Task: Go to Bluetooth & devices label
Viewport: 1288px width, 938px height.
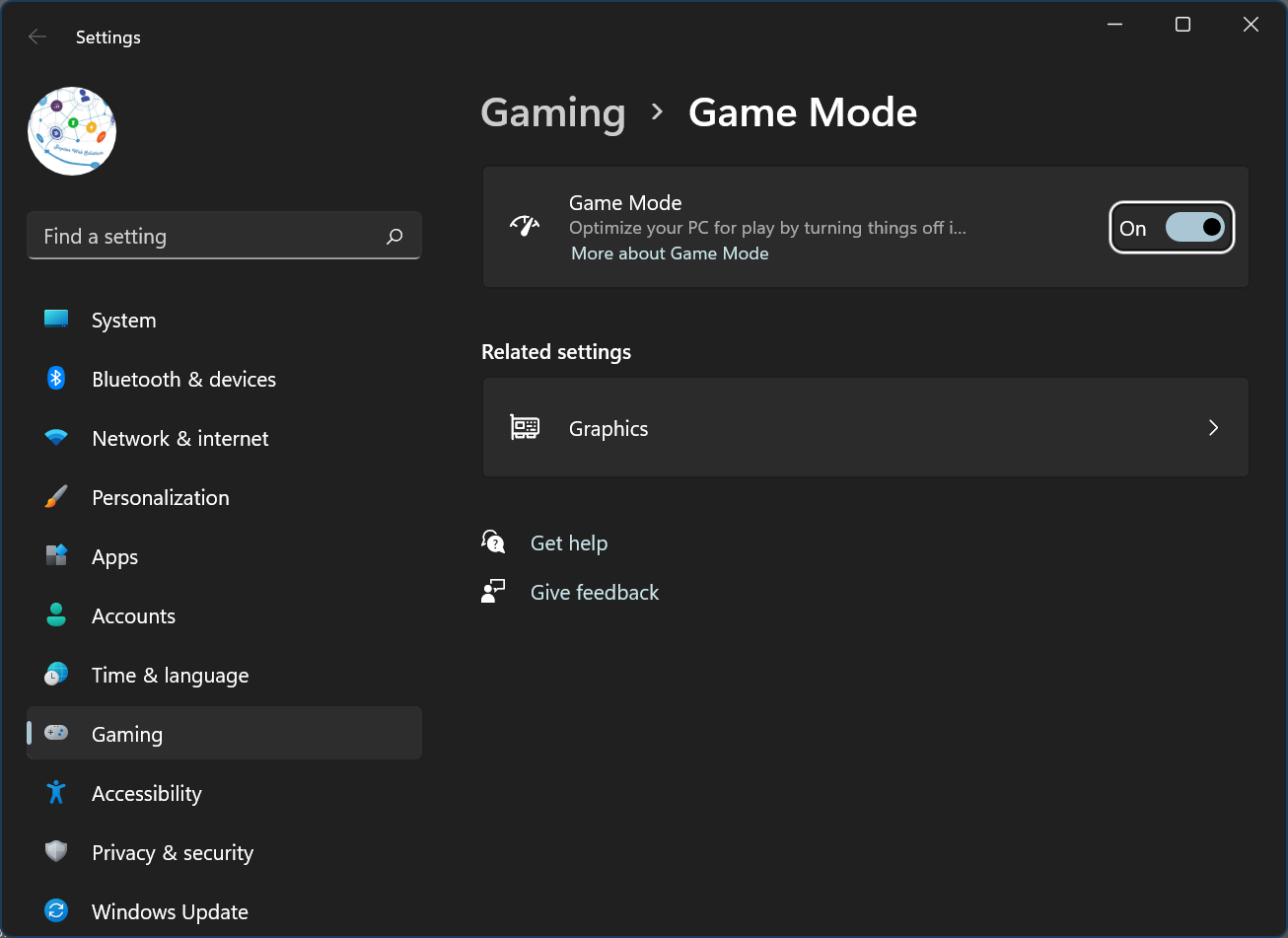Action: point(183,380)
